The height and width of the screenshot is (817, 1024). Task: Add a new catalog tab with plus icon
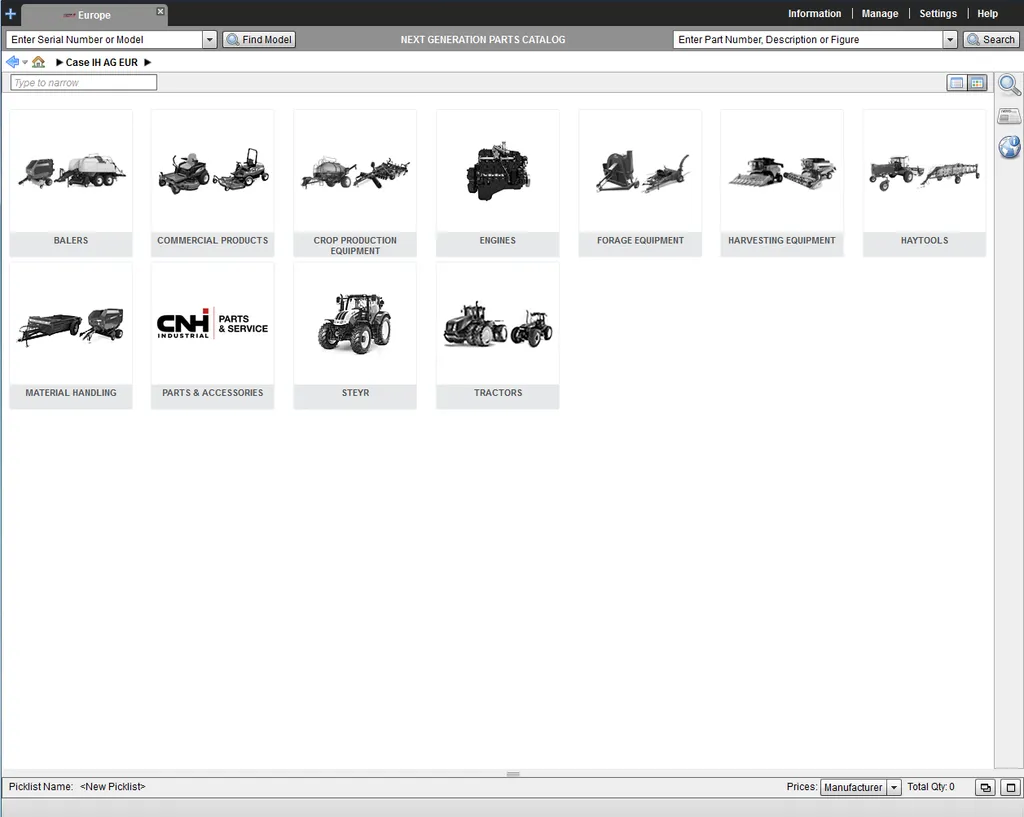(x=10, y=14)
